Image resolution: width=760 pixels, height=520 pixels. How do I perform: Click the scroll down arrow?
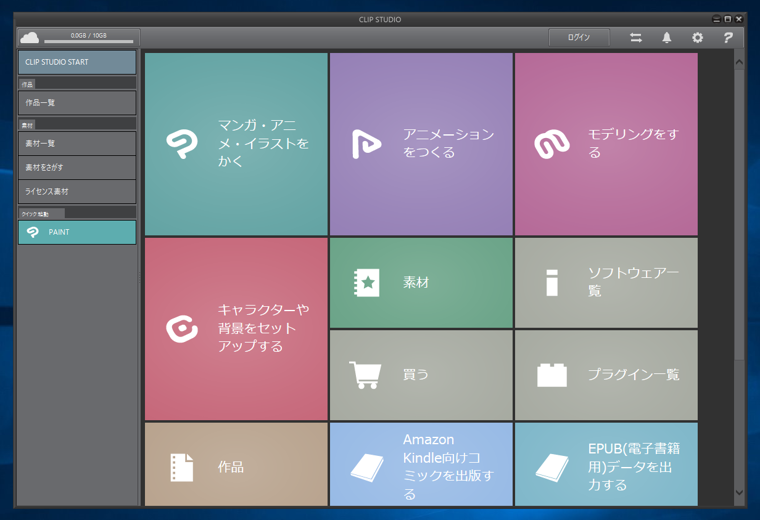739,492
